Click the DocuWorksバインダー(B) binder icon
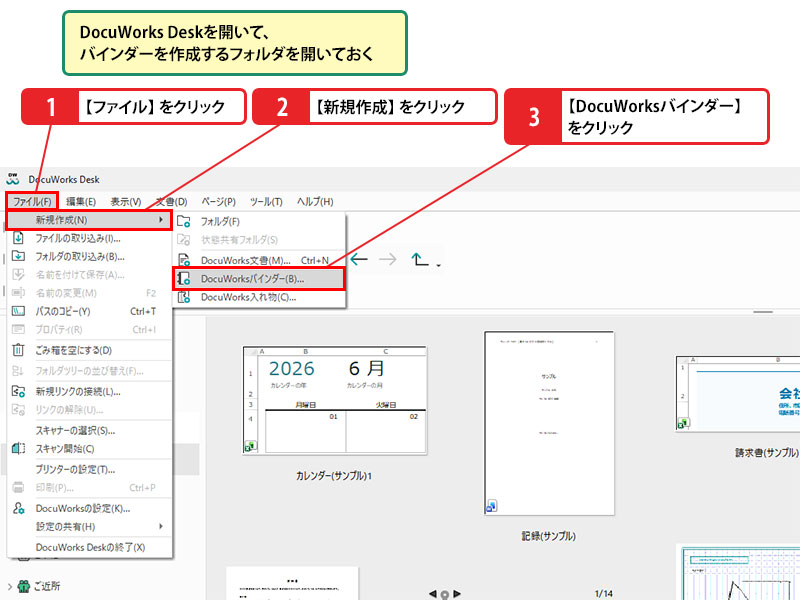The height and width of the screenshot is (600, 800). (184, 279)
